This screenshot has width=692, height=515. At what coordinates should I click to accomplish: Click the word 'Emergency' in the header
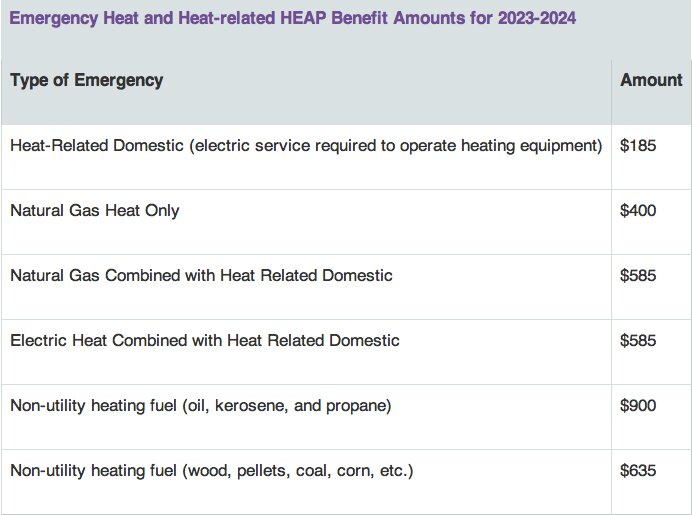(119, 80)
